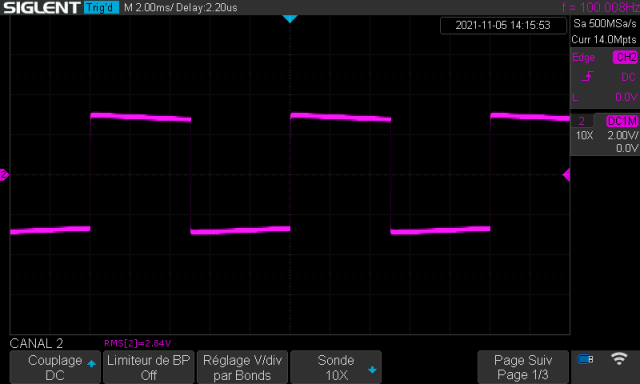The image size is (640, 384).
Task: Click the channel 10X probe label
Action: click(584, 135)
